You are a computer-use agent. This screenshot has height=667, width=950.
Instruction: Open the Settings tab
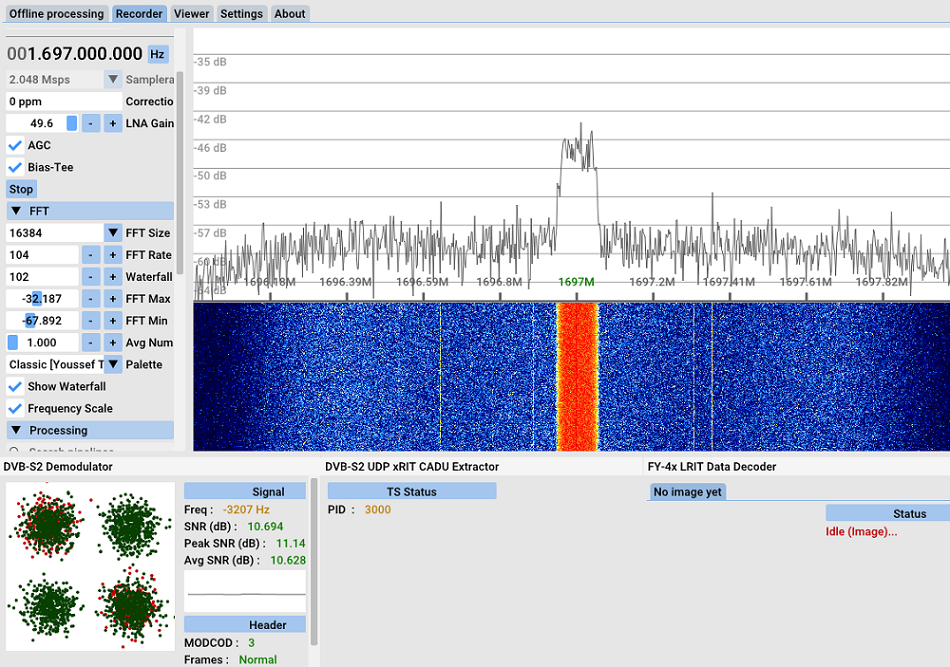click(241, 14)
